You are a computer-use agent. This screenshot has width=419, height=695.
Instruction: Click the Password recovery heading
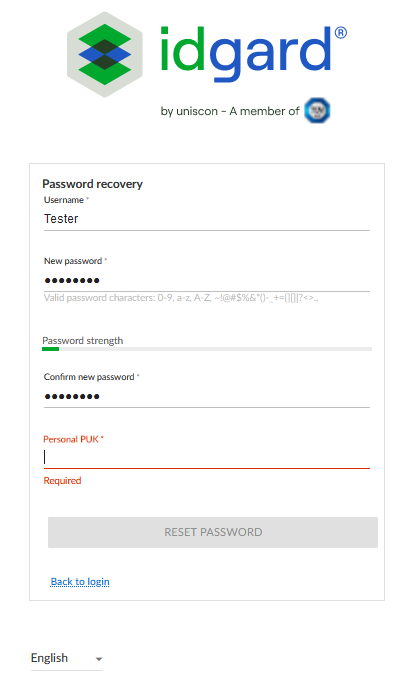93,184
